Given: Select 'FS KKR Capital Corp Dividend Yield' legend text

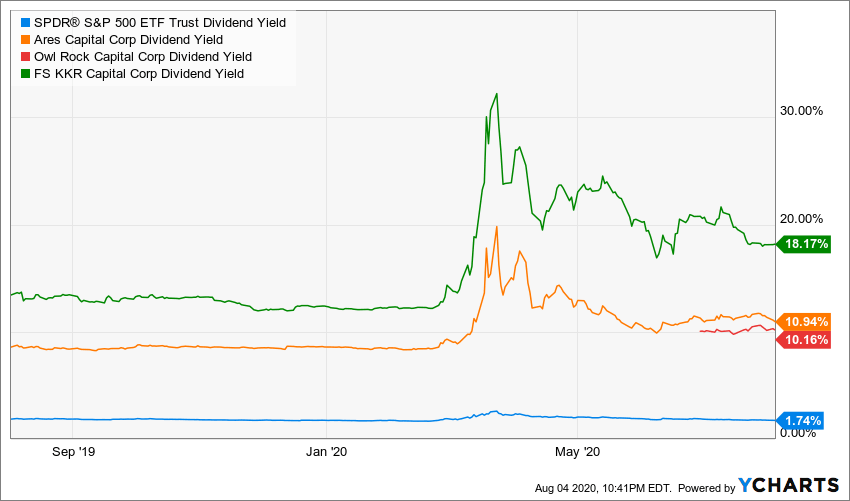Looking at the screenshot, I should tap(139, 74).
